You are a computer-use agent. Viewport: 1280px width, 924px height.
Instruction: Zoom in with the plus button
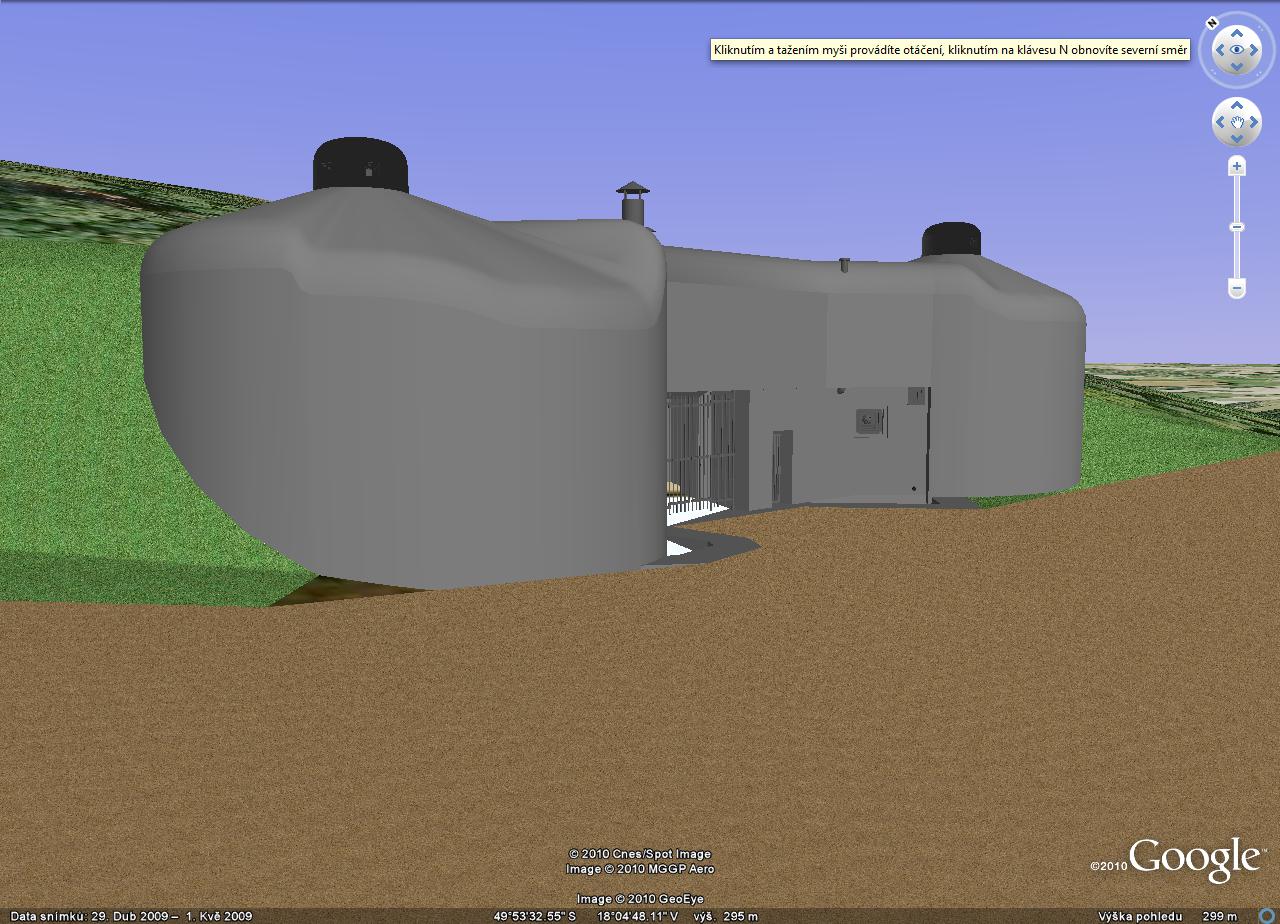(x=1237, y=166)
